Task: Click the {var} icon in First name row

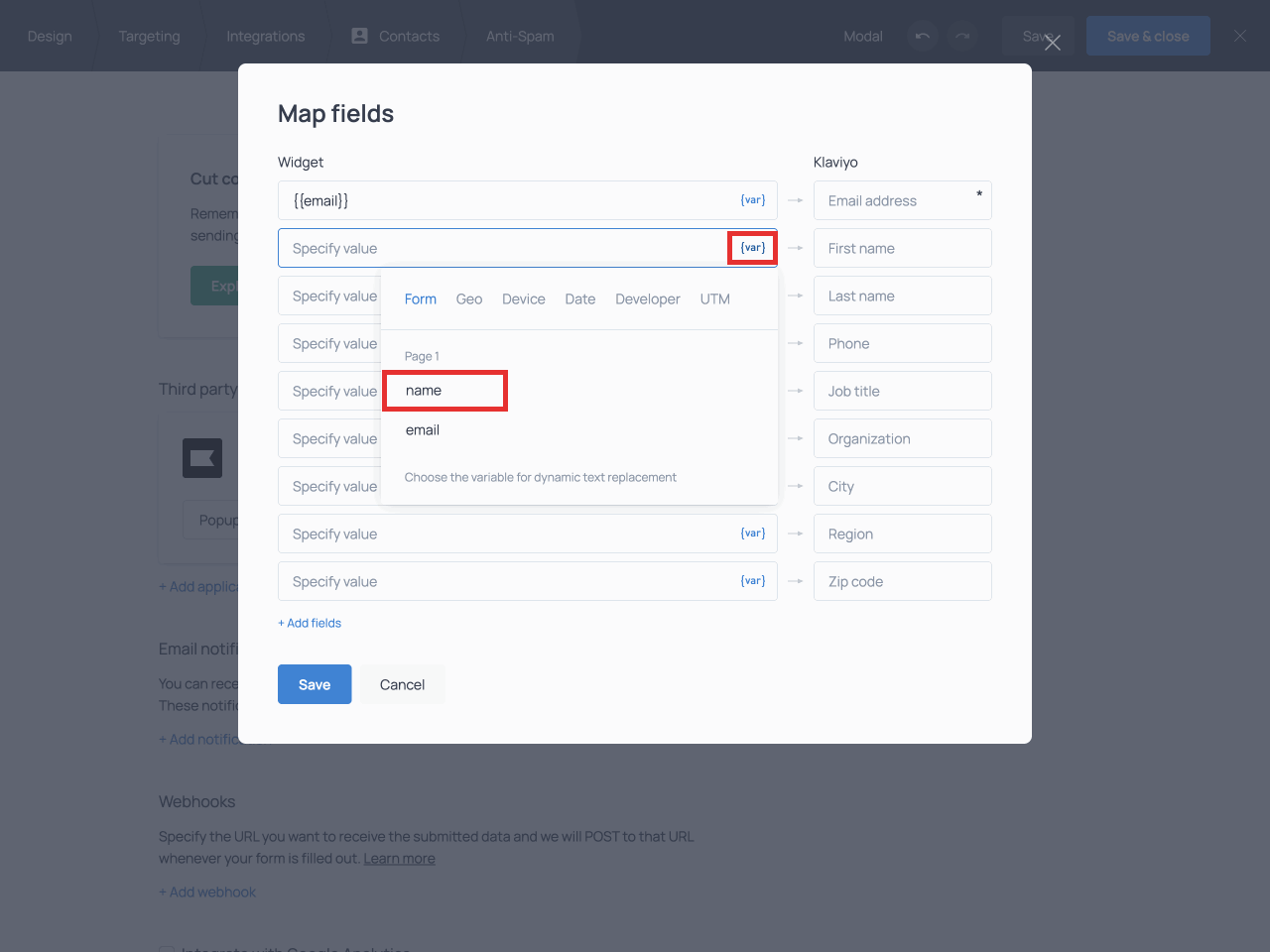Action: coord(752,248)
